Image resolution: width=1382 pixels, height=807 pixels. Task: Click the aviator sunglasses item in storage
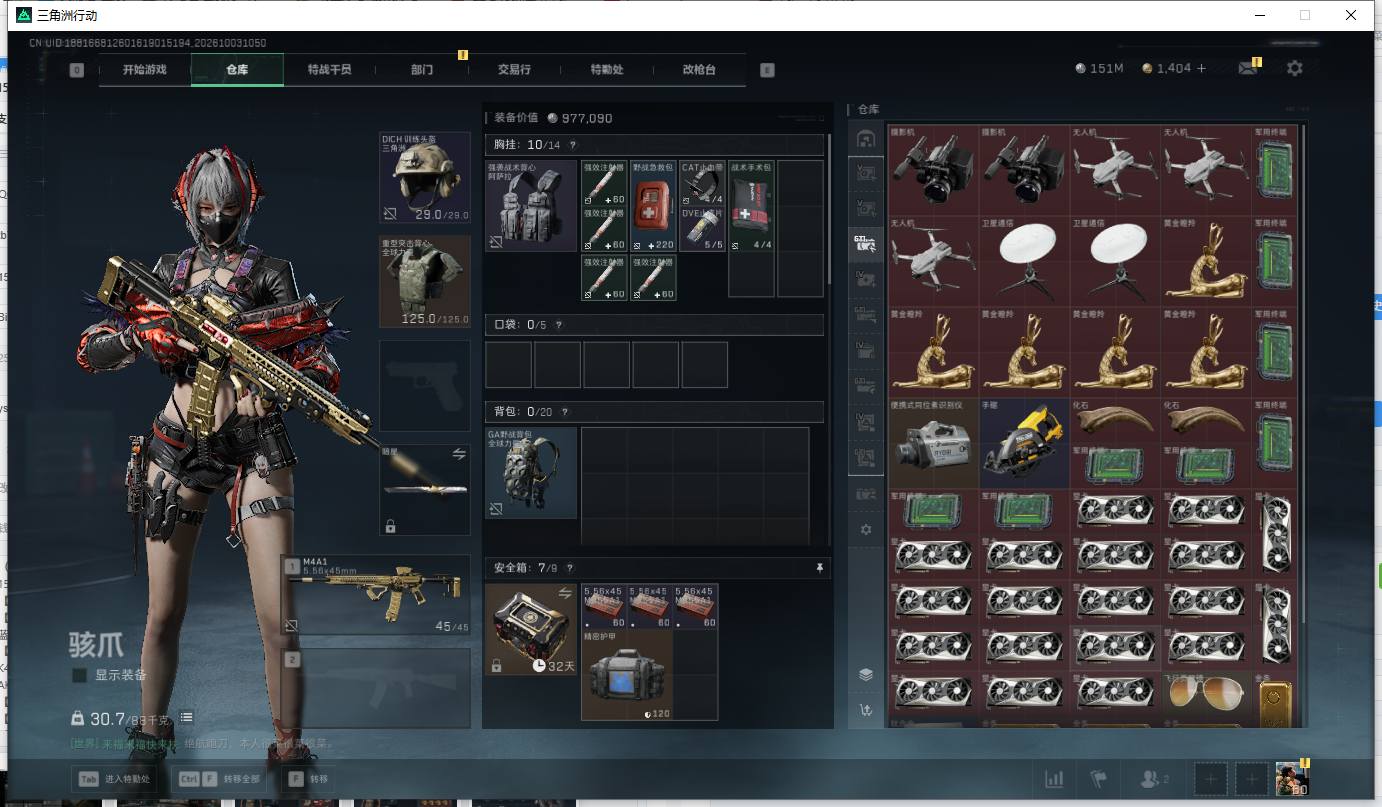[1205, 692]
